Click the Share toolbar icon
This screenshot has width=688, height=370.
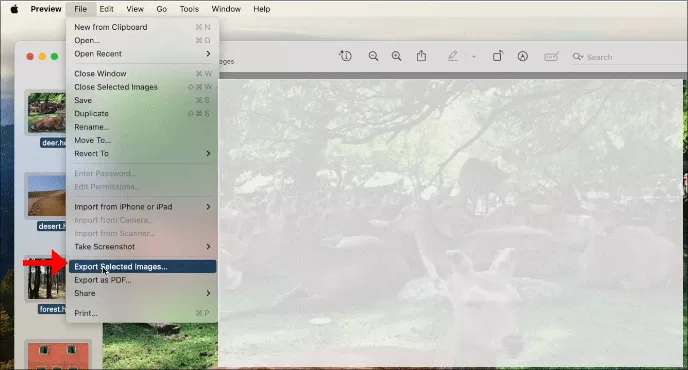pyautogui.click(x=421, y=56)
